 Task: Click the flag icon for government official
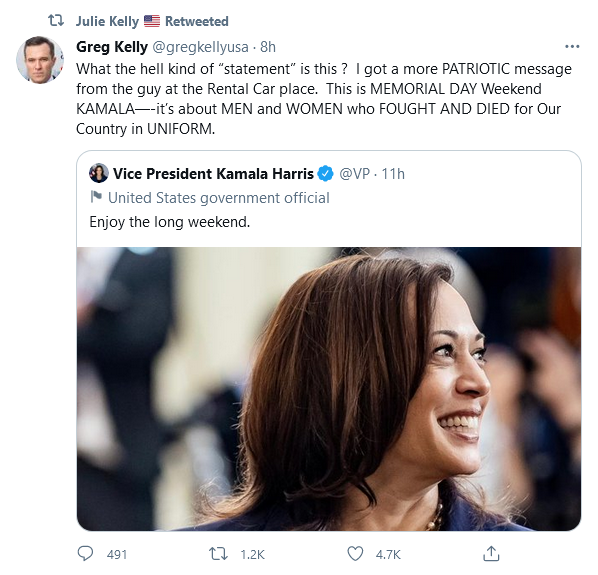96,197
